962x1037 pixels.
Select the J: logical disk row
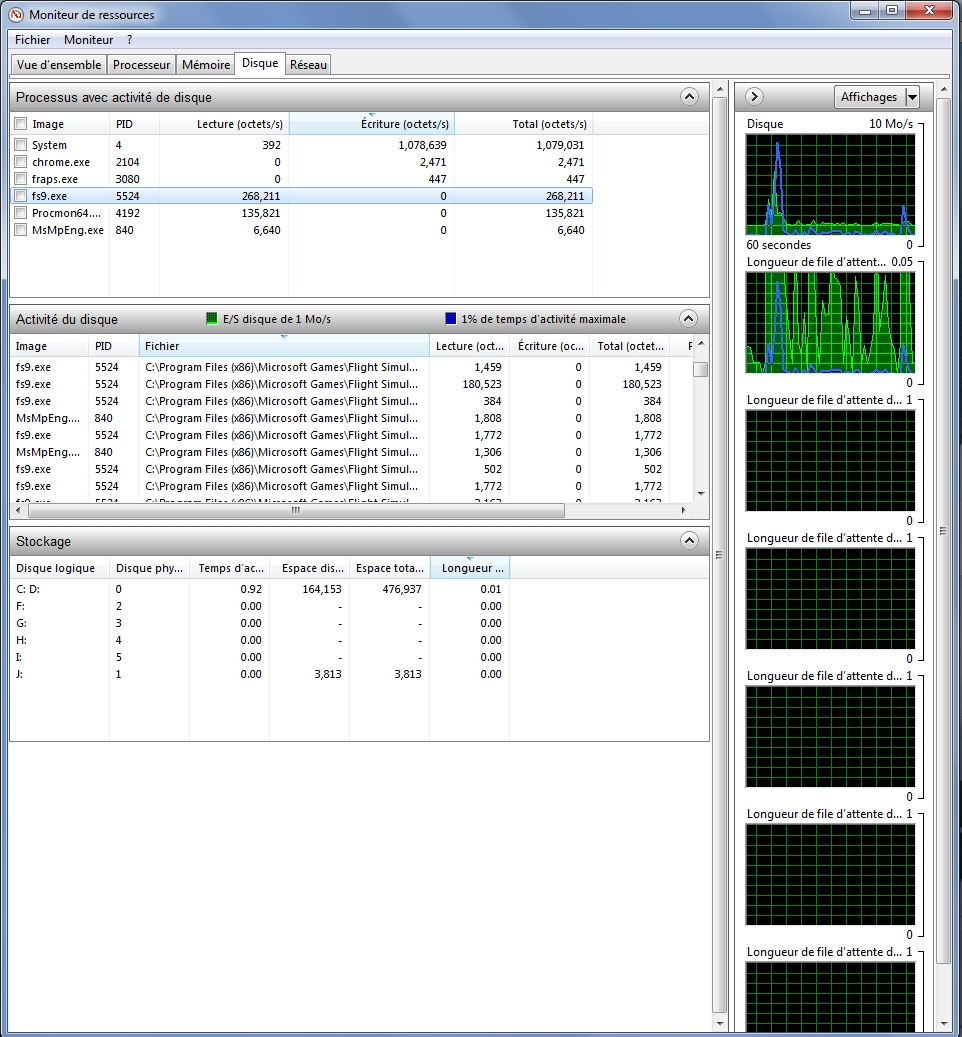(359, 675)
